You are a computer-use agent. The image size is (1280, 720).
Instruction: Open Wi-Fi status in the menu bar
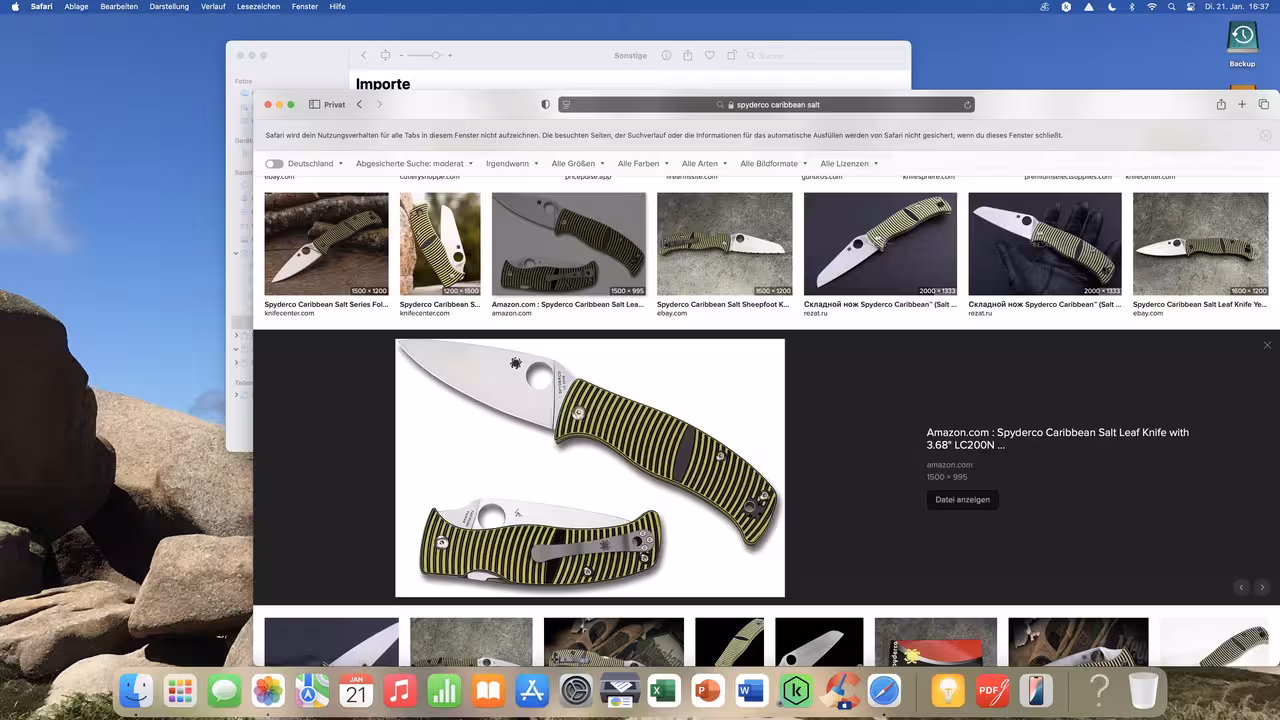(x=1151, y=6)
